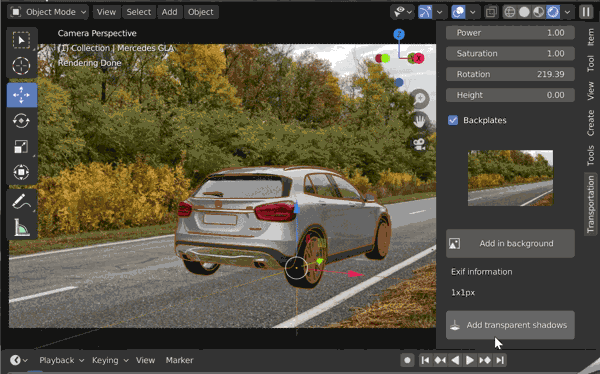Click the play animation button
Screen dimensions: 600x374
(x=470, y=360)
